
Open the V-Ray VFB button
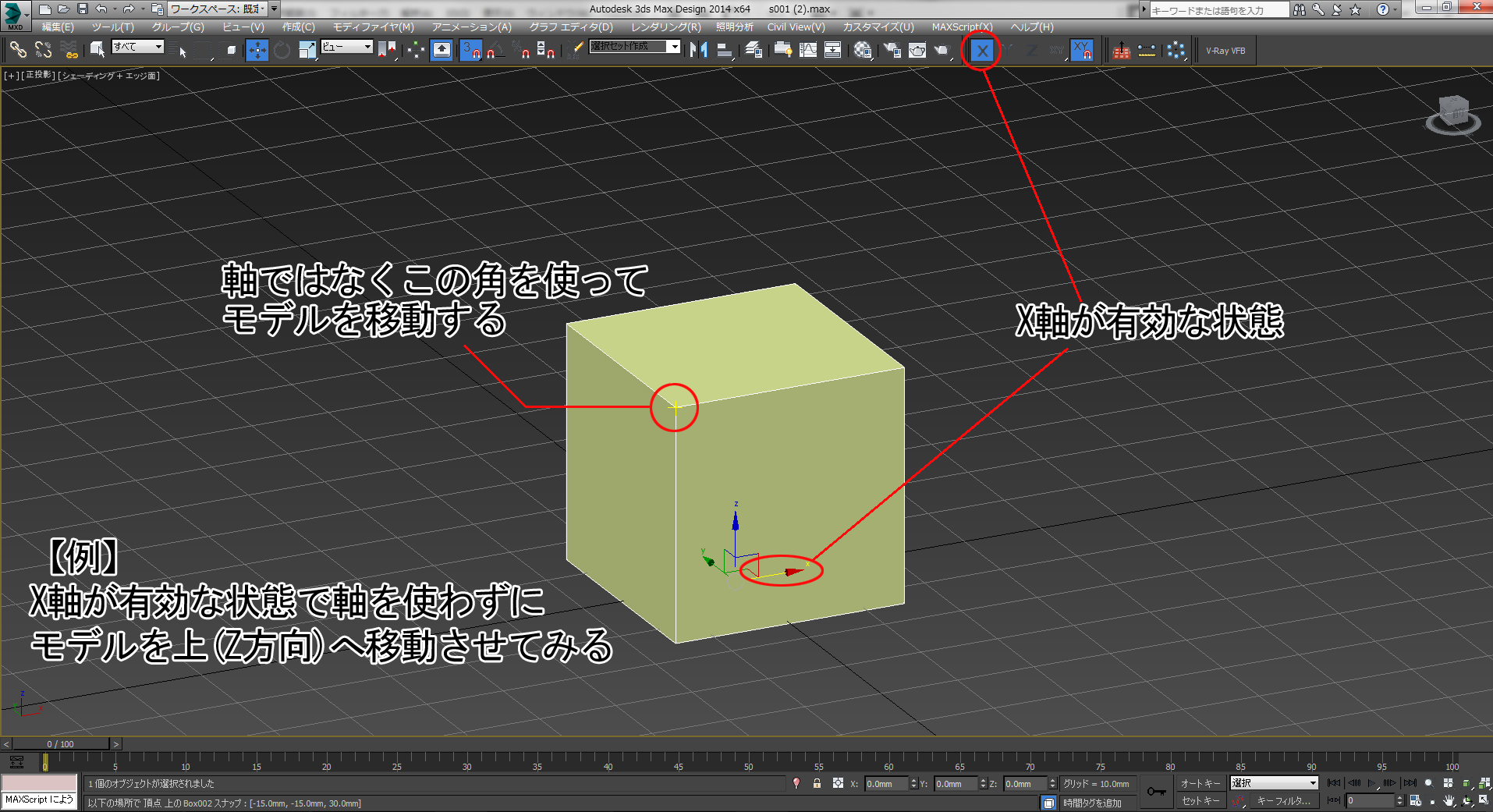coord(1225,51)
